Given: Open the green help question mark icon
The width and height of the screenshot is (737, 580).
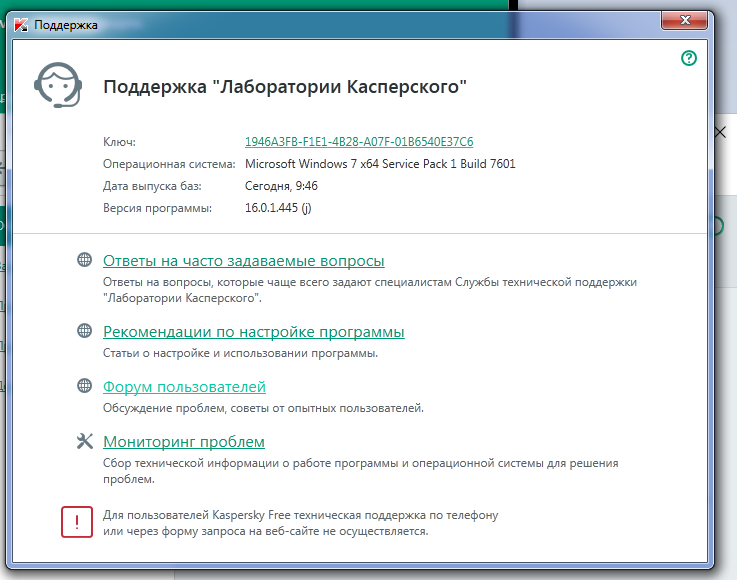Looking at the screenshot, I should point(689,58).
